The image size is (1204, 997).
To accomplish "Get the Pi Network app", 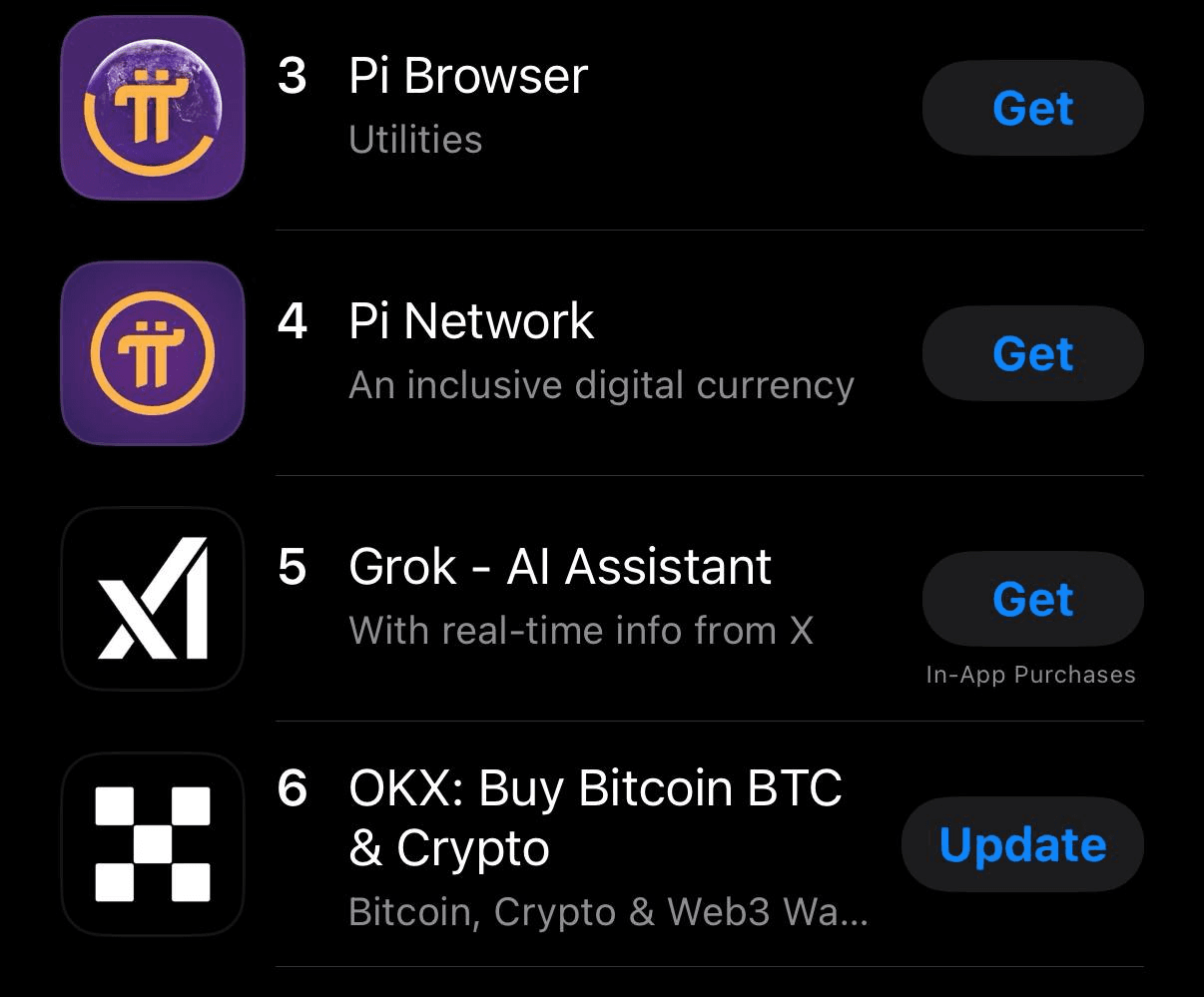I will point(1032,353).
